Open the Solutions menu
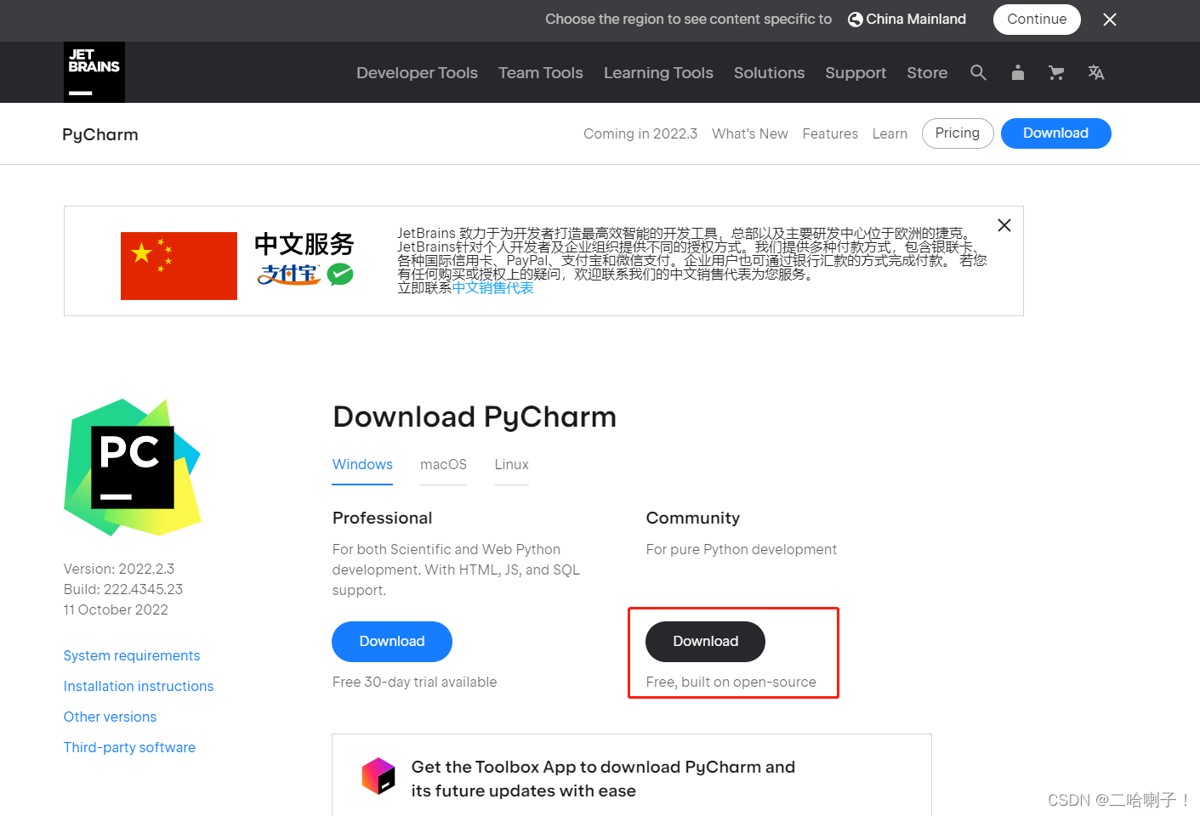 (x=769, y=73)
